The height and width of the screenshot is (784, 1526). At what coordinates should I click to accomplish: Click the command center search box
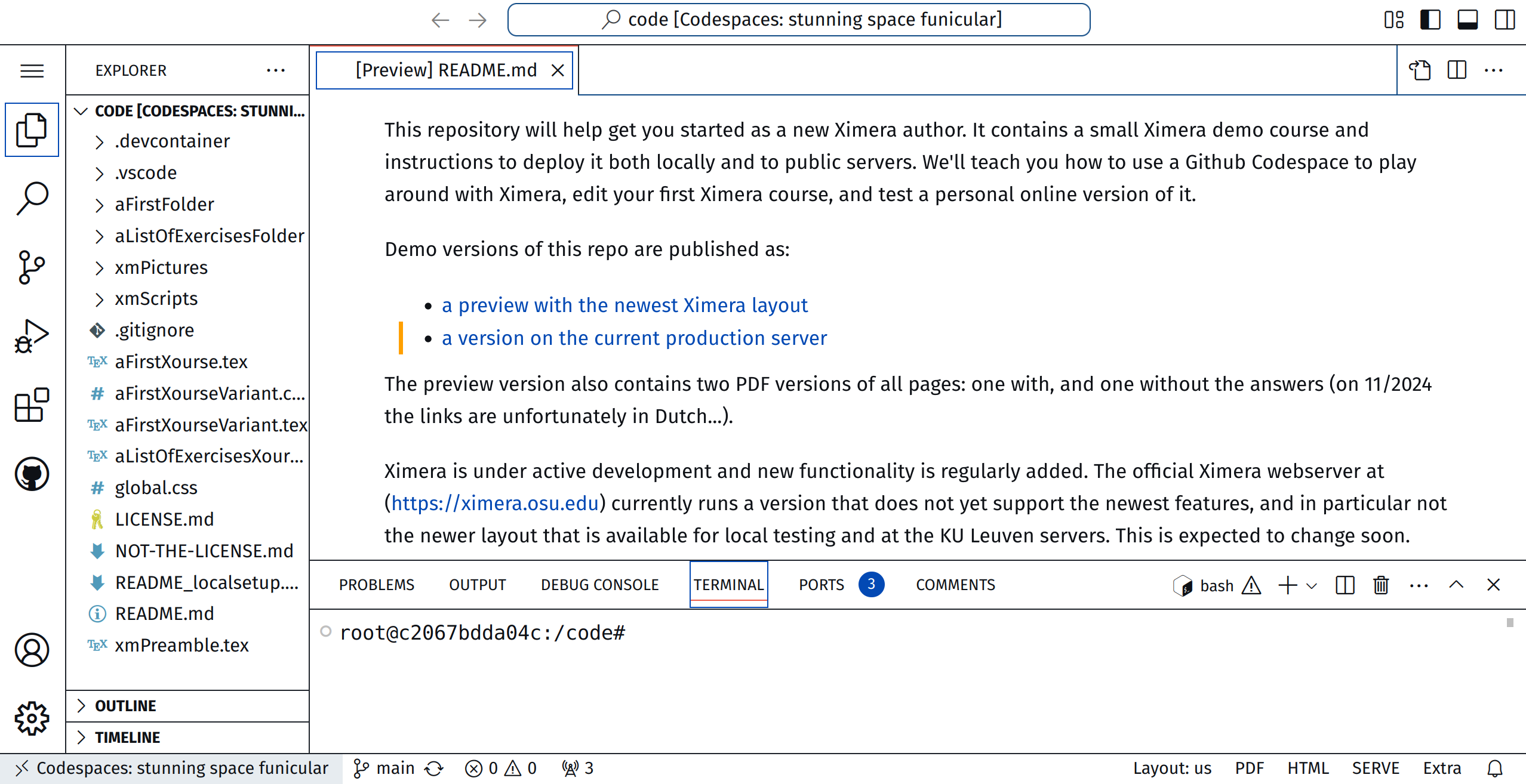tap(799, 20)
